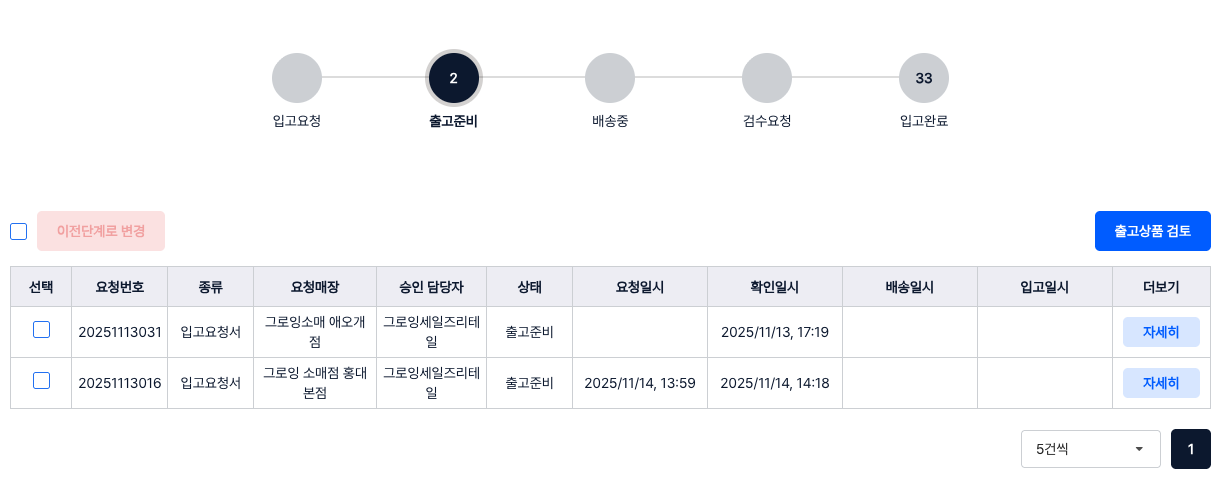Select the 출고준비 step circle showing 2

[x=453, y=78]
